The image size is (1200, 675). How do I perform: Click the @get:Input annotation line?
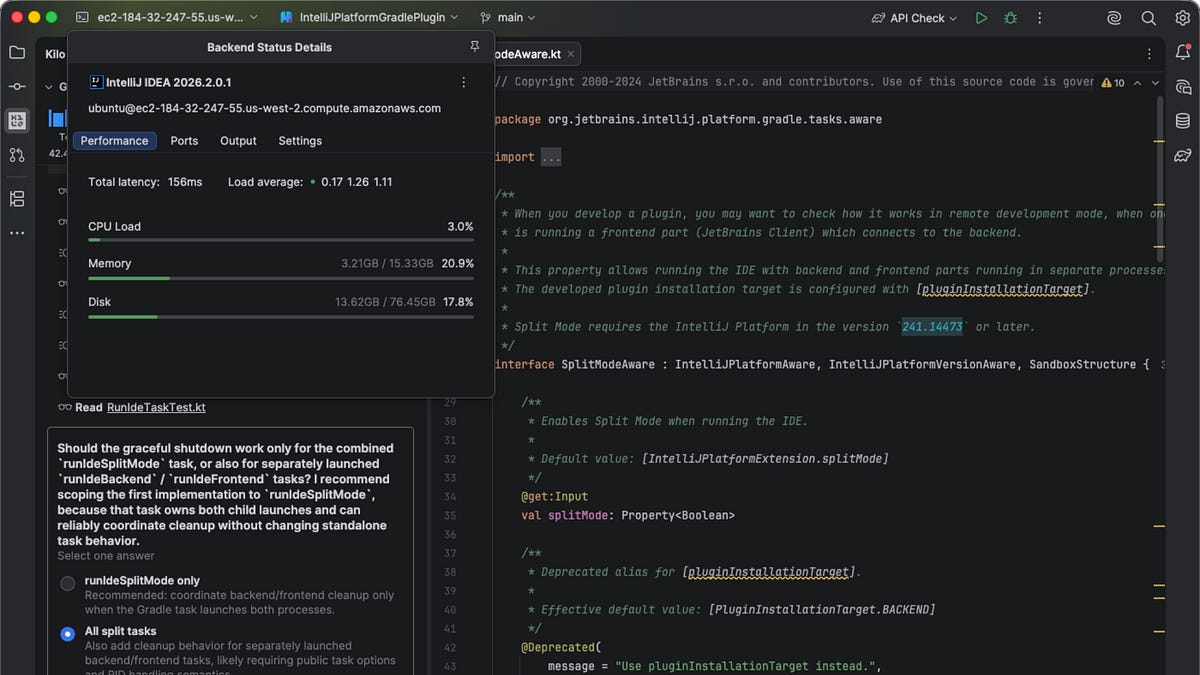pyautogui.click(x=554, y=496)
